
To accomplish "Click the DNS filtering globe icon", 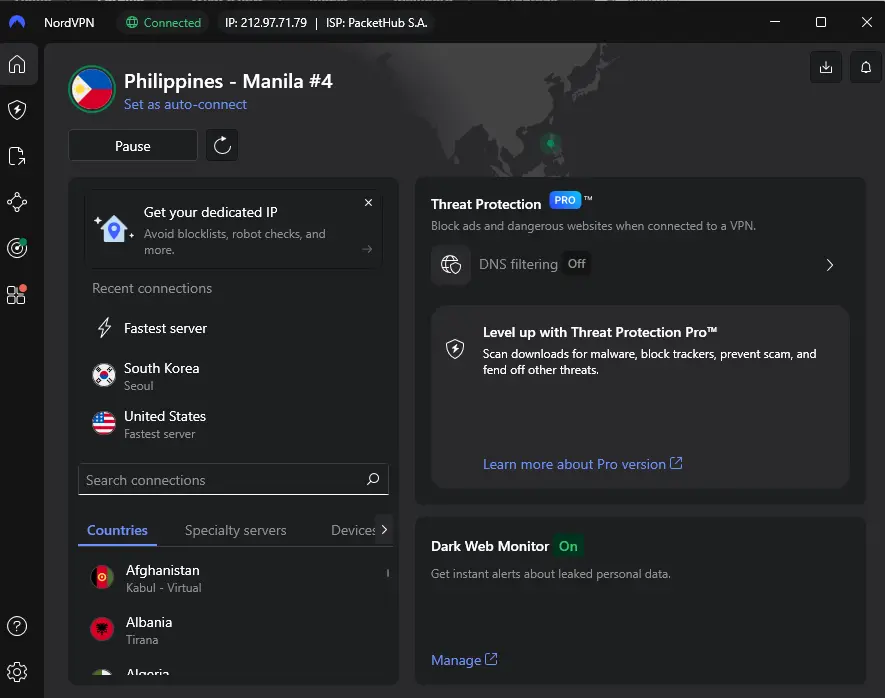I will click(x=451, y=265).
